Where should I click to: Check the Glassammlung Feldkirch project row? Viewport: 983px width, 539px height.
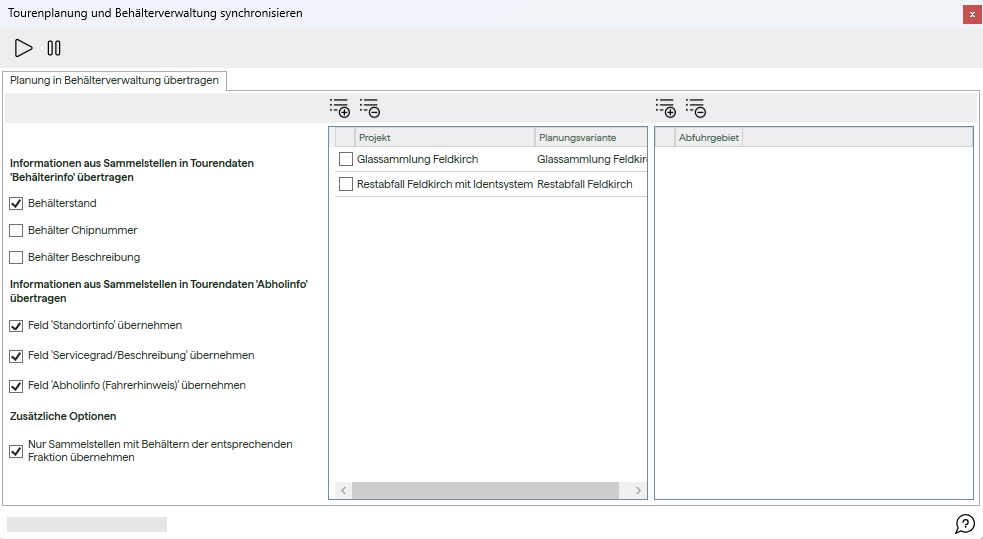point(345,159)
